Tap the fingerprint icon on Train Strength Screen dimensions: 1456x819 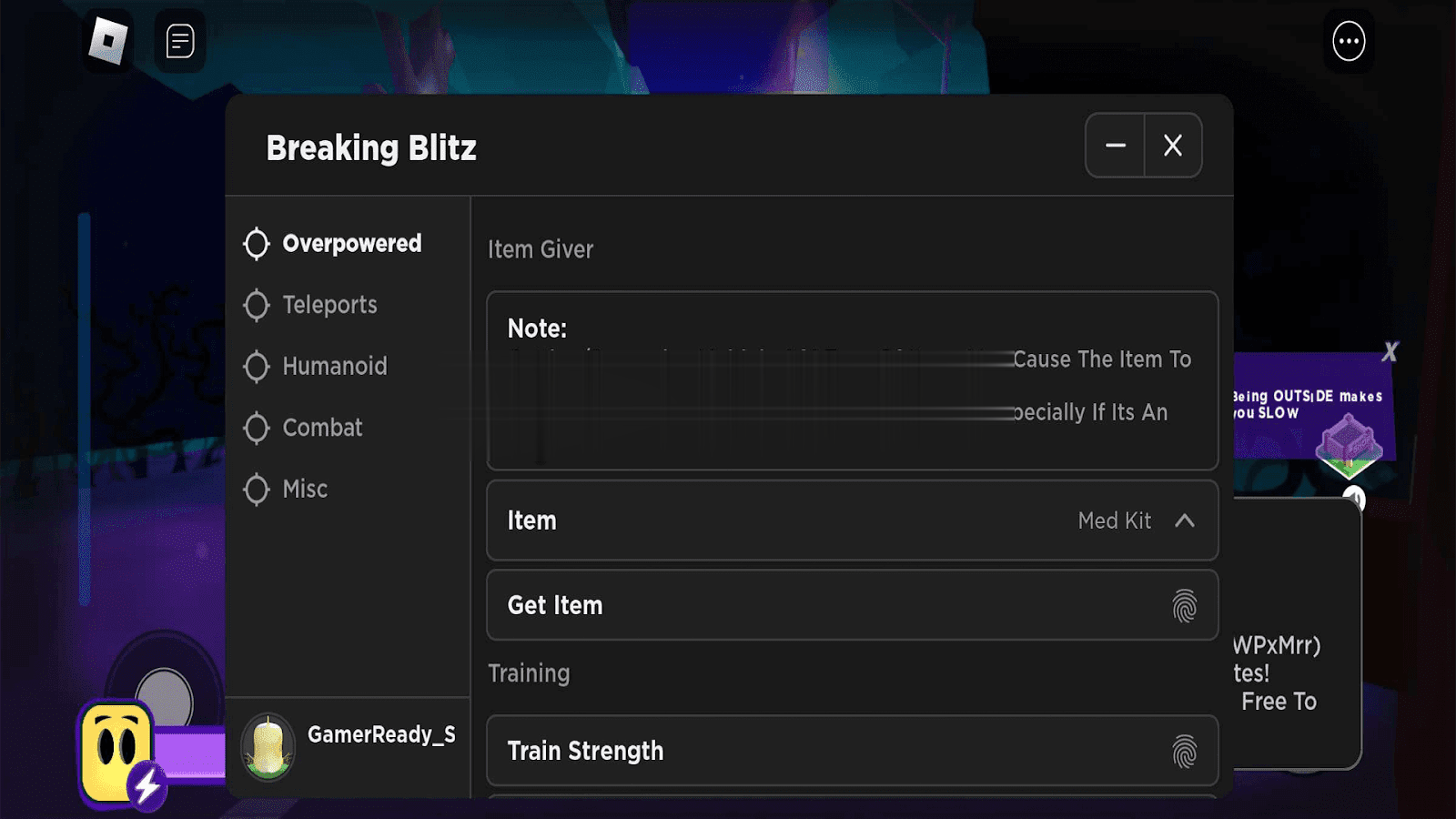(x=1184, y=752)
